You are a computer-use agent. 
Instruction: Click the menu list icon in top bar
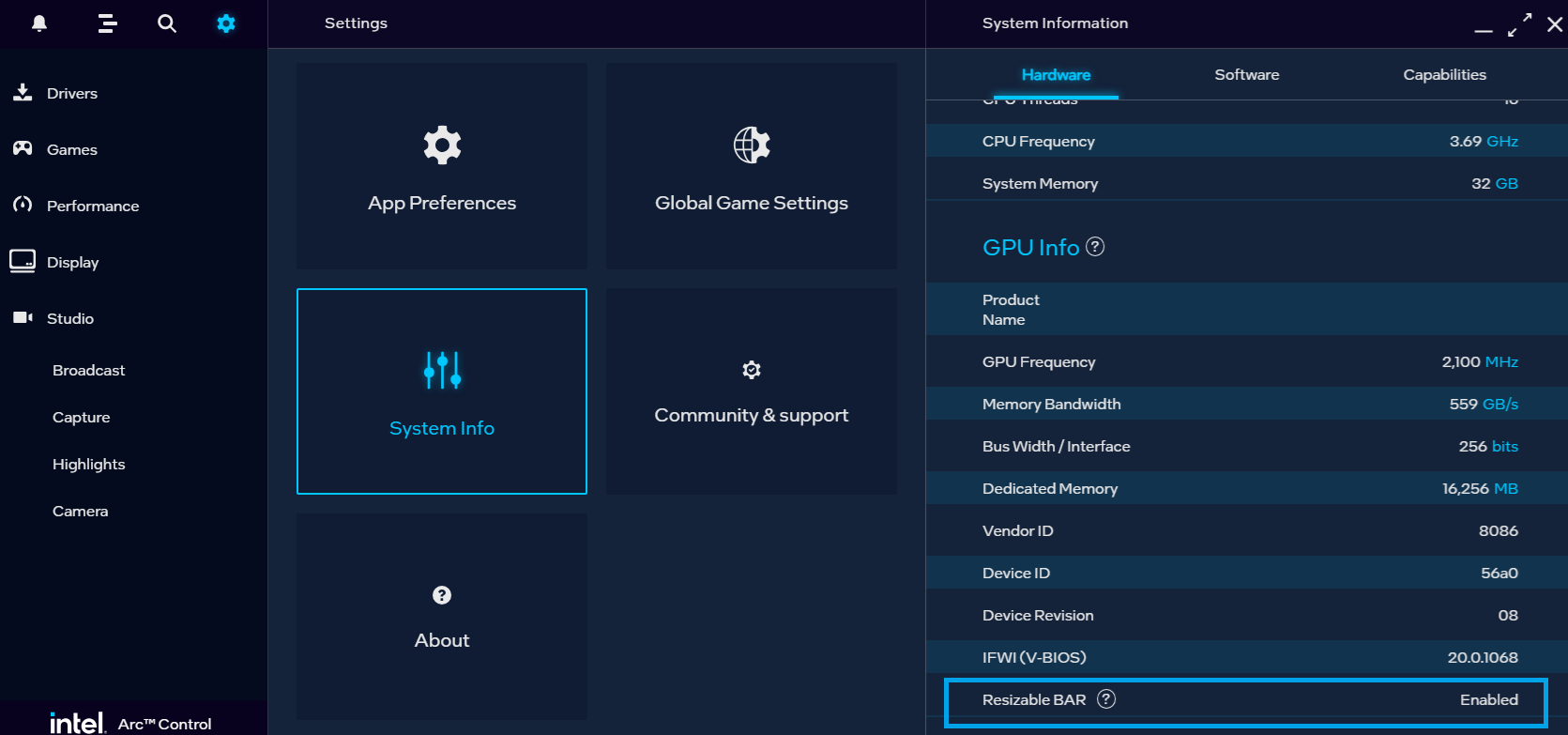pyautogui.click(x=107, y=23)
